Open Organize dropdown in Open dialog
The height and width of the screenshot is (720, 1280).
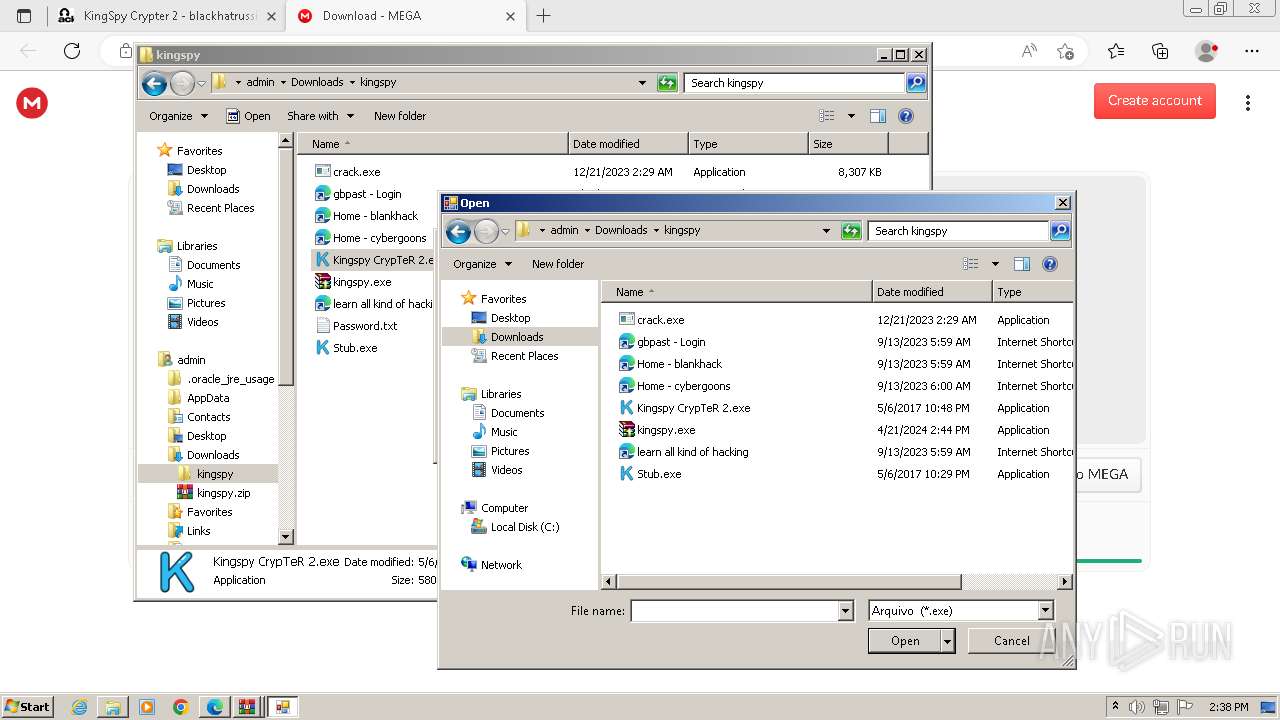482,264
